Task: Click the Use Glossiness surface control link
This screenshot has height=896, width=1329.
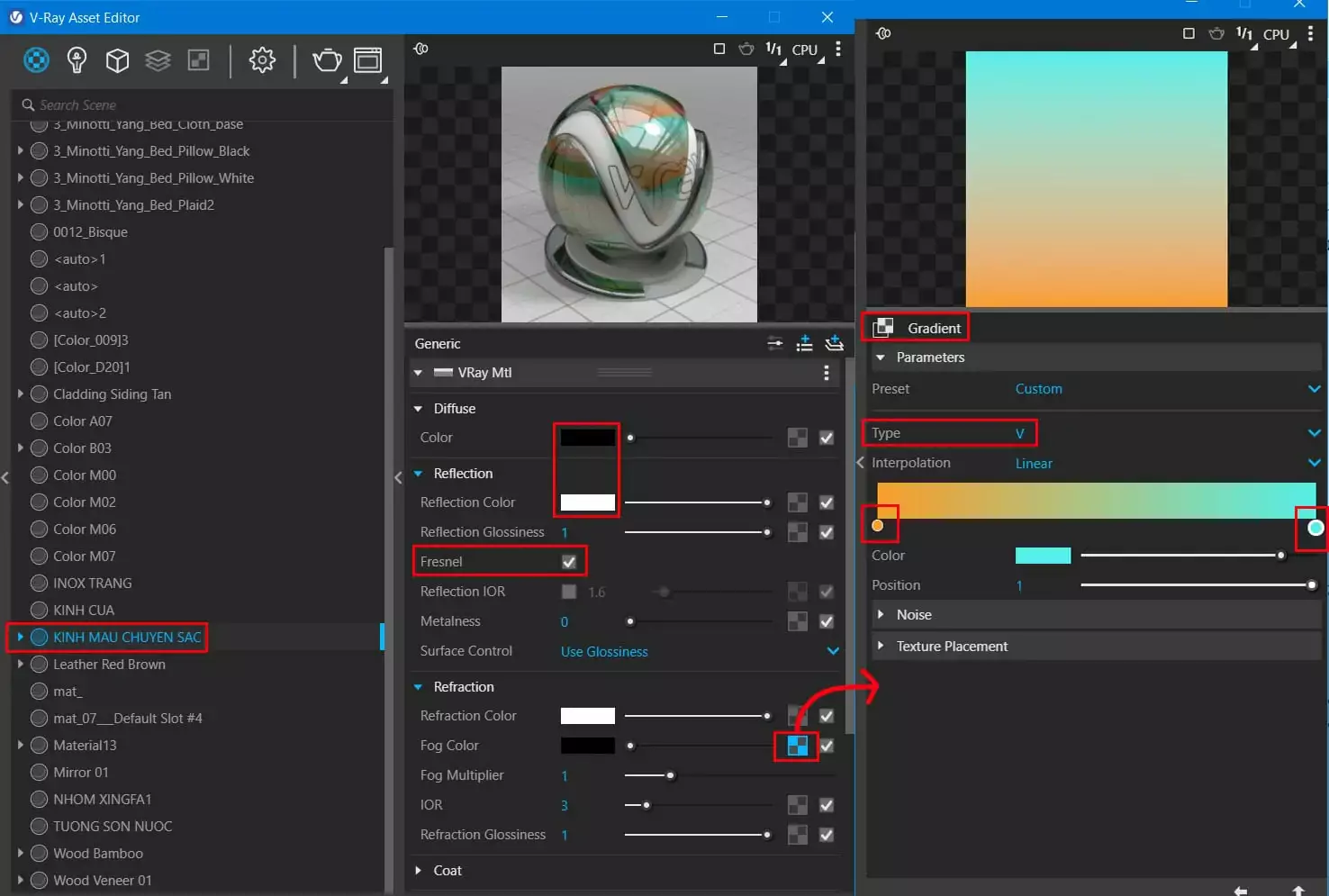Action: pos(603,651)
